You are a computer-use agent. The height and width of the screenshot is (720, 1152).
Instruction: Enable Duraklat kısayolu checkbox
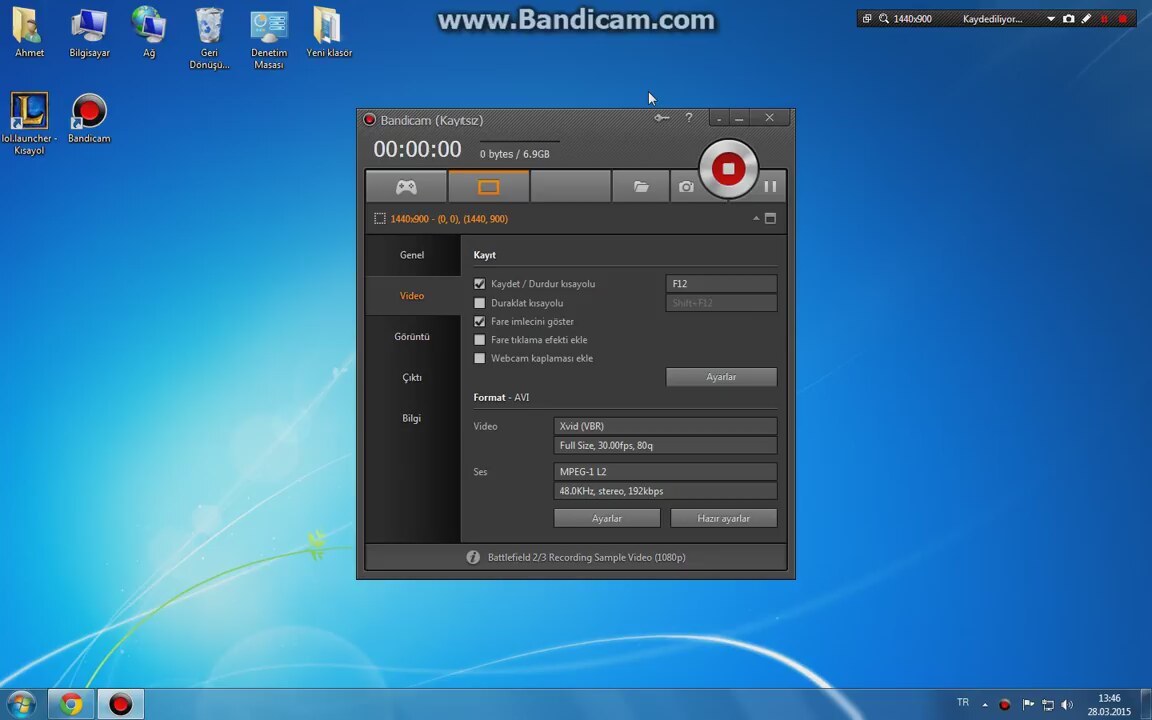coord(480,303)
